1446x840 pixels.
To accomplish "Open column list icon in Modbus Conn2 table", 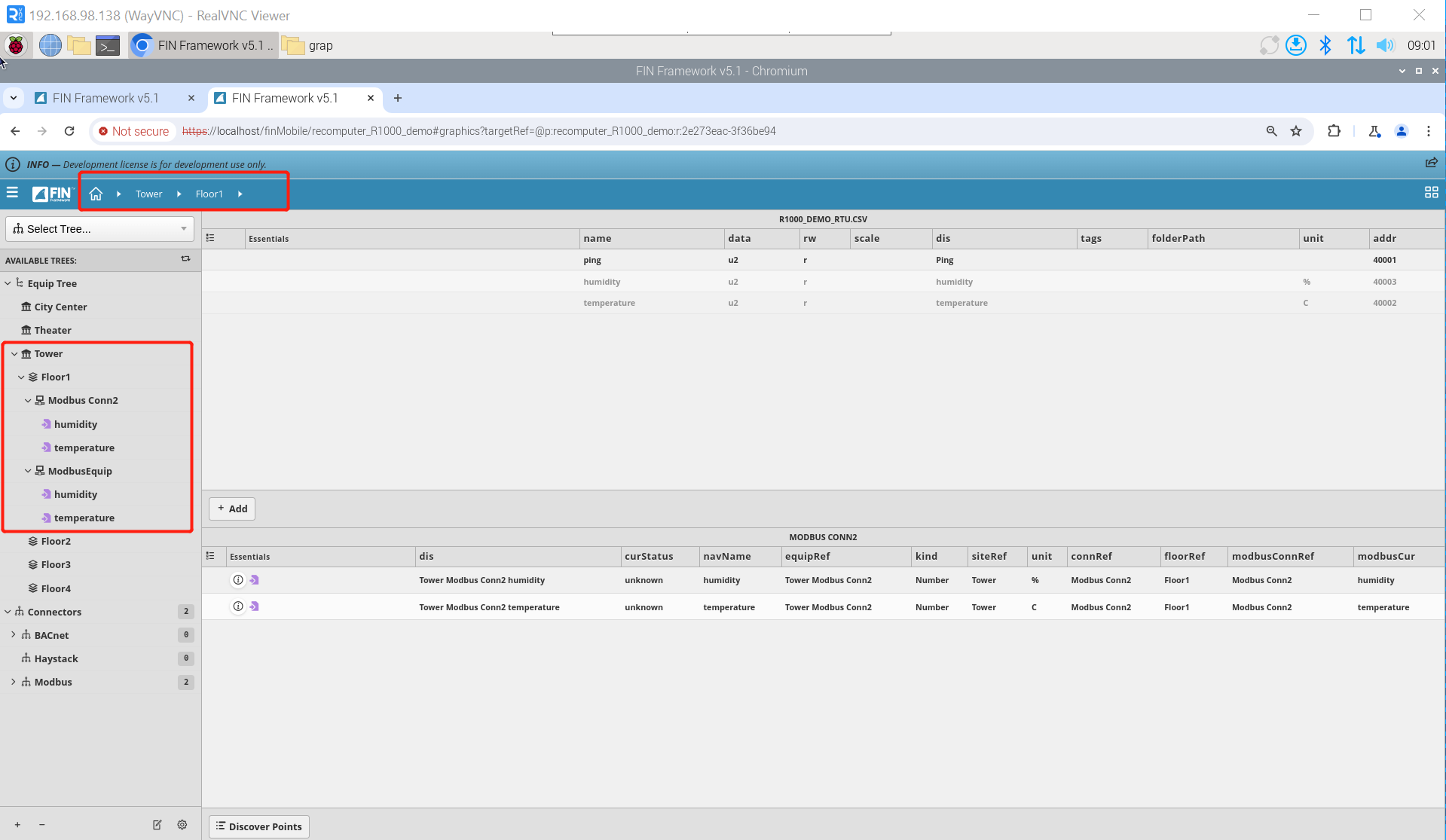I will [210, 556].
